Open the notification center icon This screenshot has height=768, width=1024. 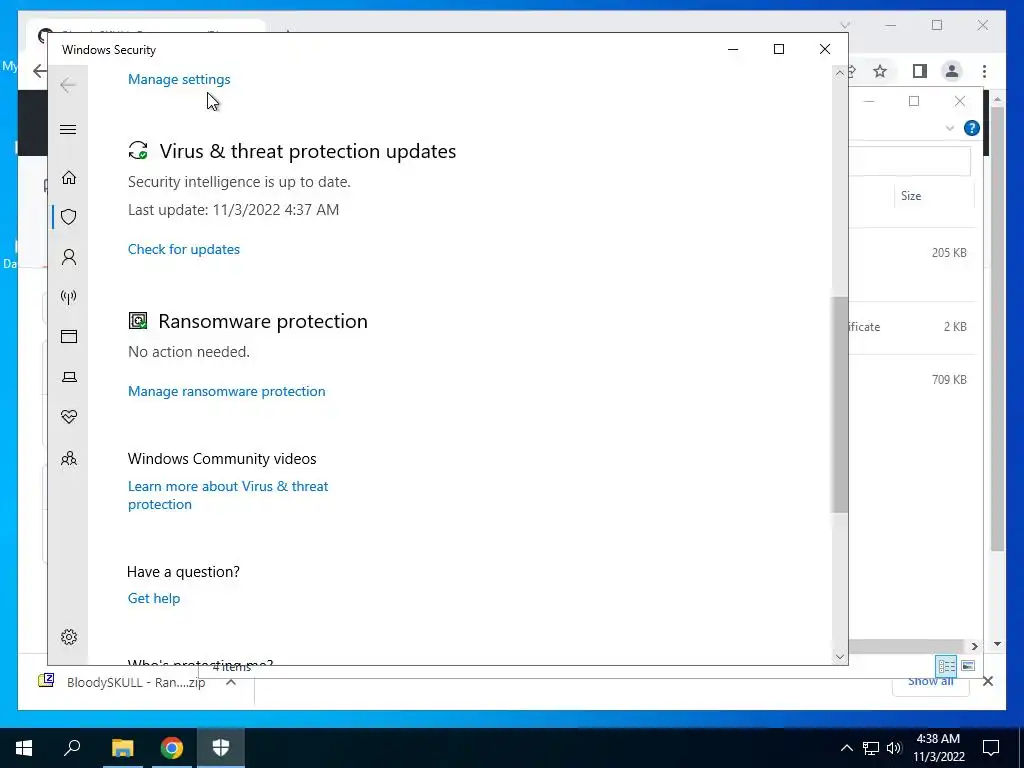pos(991,748)
